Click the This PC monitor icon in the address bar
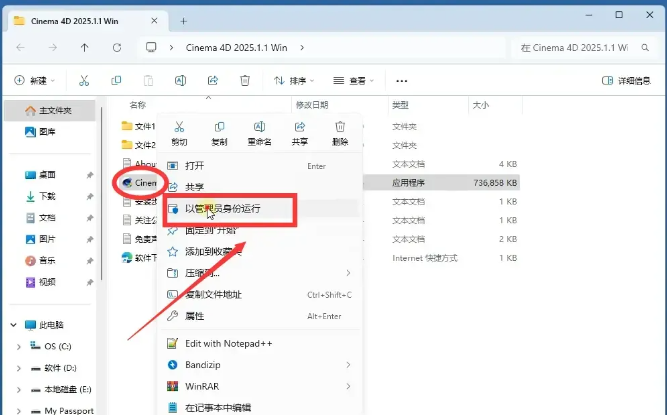 [151, 47]
